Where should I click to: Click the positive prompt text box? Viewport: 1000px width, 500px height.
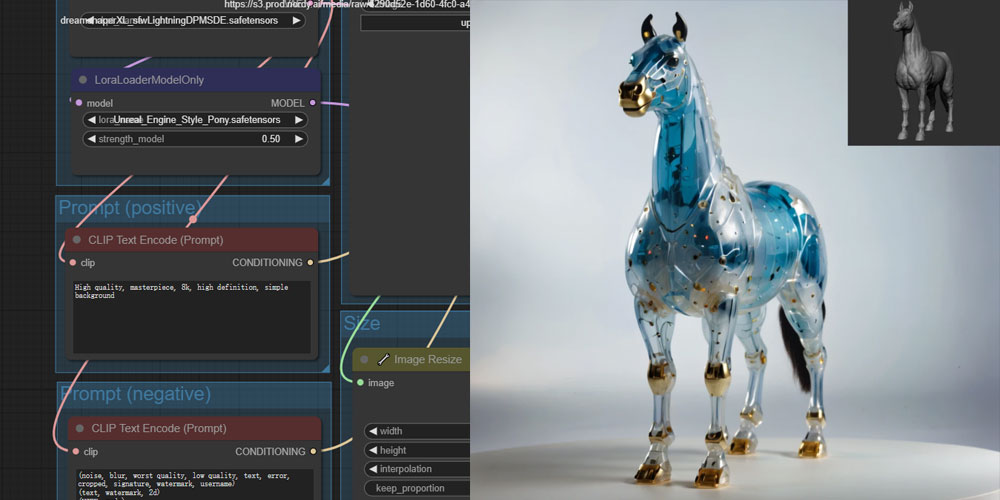[191, 317]
